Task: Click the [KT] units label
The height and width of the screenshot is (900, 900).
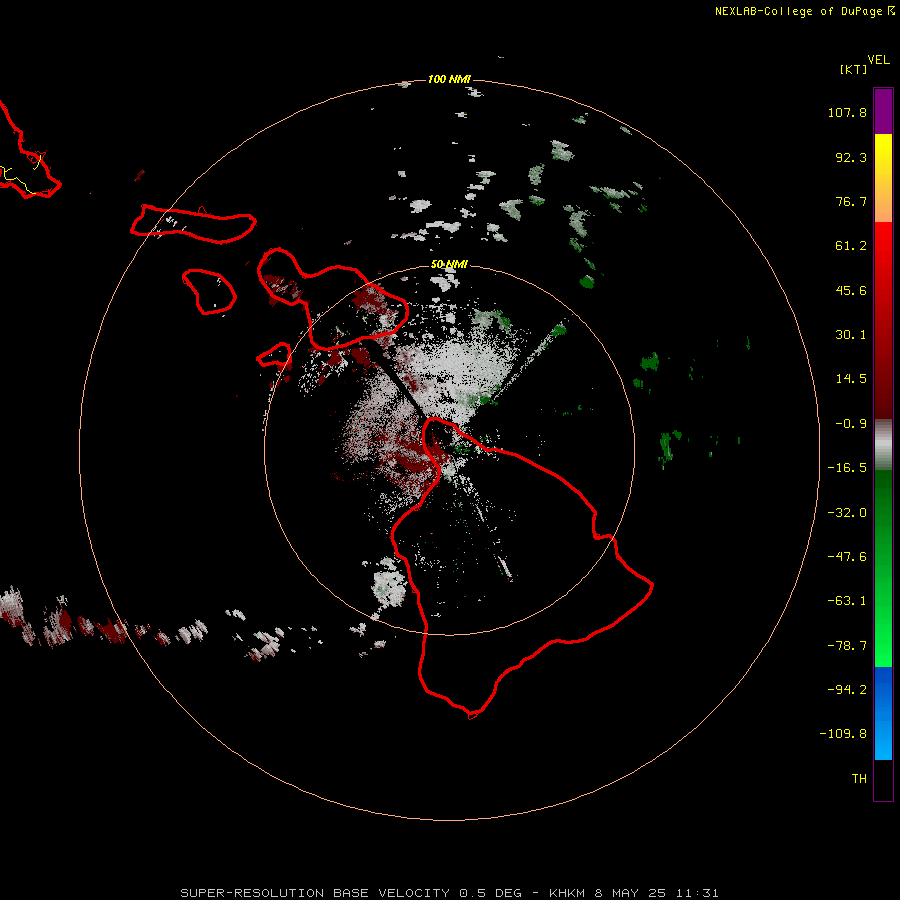Action: click(x=854, y=69)
